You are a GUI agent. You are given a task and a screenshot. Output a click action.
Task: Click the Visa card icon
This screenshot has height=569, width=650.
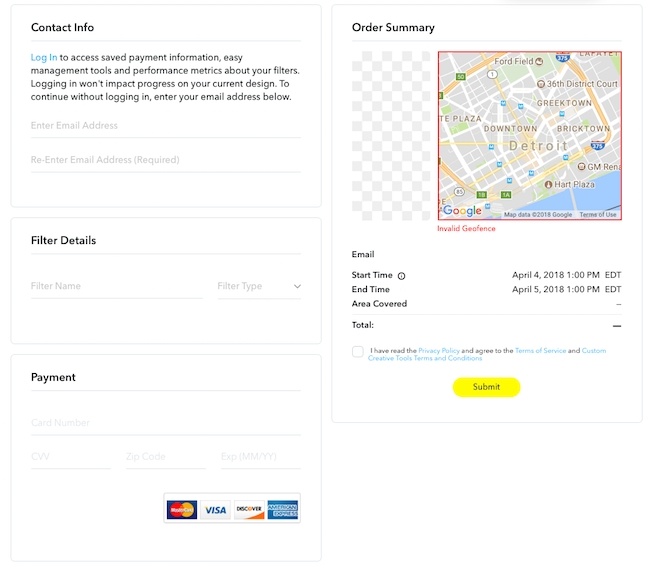(215, 510)
